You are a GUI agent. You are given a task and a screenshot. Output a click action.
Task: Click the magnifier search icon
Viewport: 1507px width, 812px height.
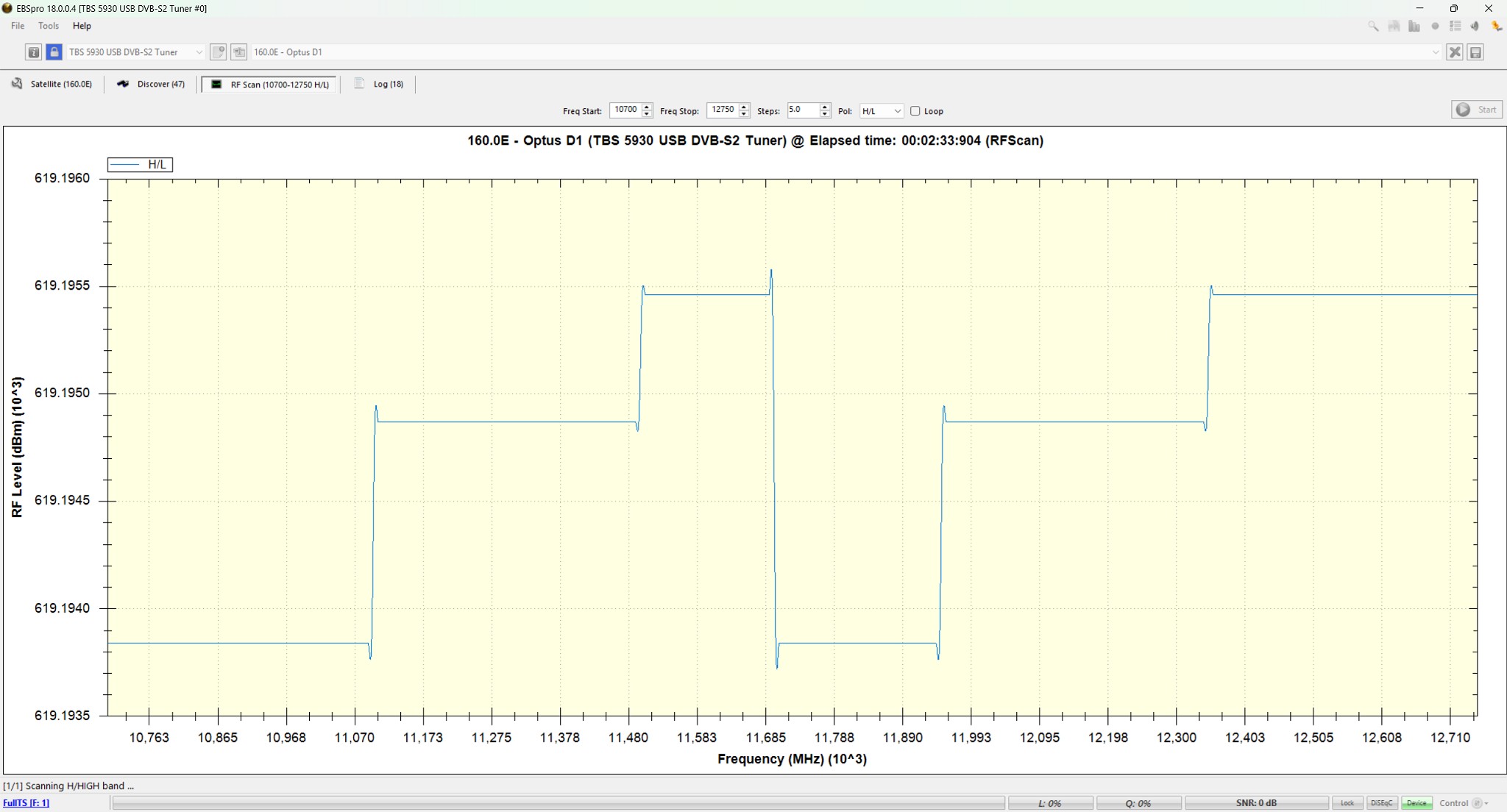(1373, 26)
